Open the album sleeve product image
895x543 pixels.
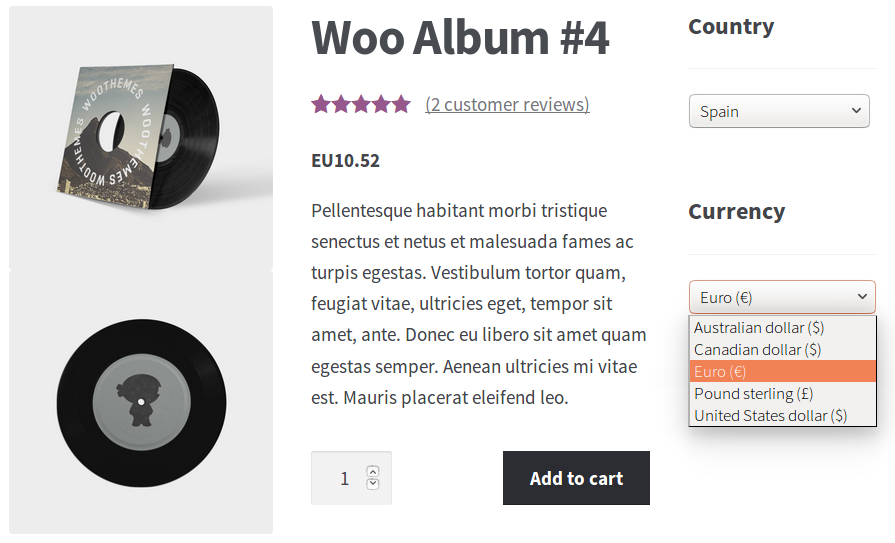pos(141,138)
